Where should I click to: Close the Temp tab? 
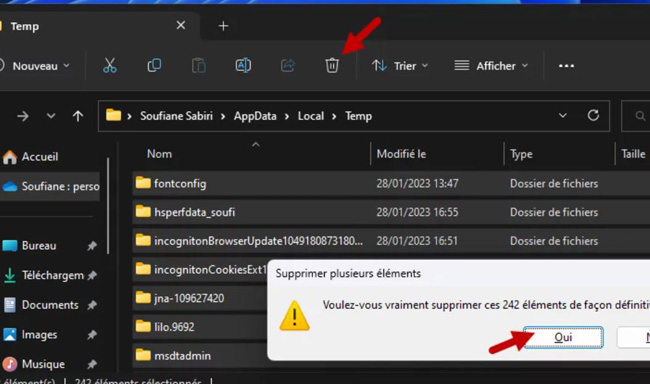(181, 26)
